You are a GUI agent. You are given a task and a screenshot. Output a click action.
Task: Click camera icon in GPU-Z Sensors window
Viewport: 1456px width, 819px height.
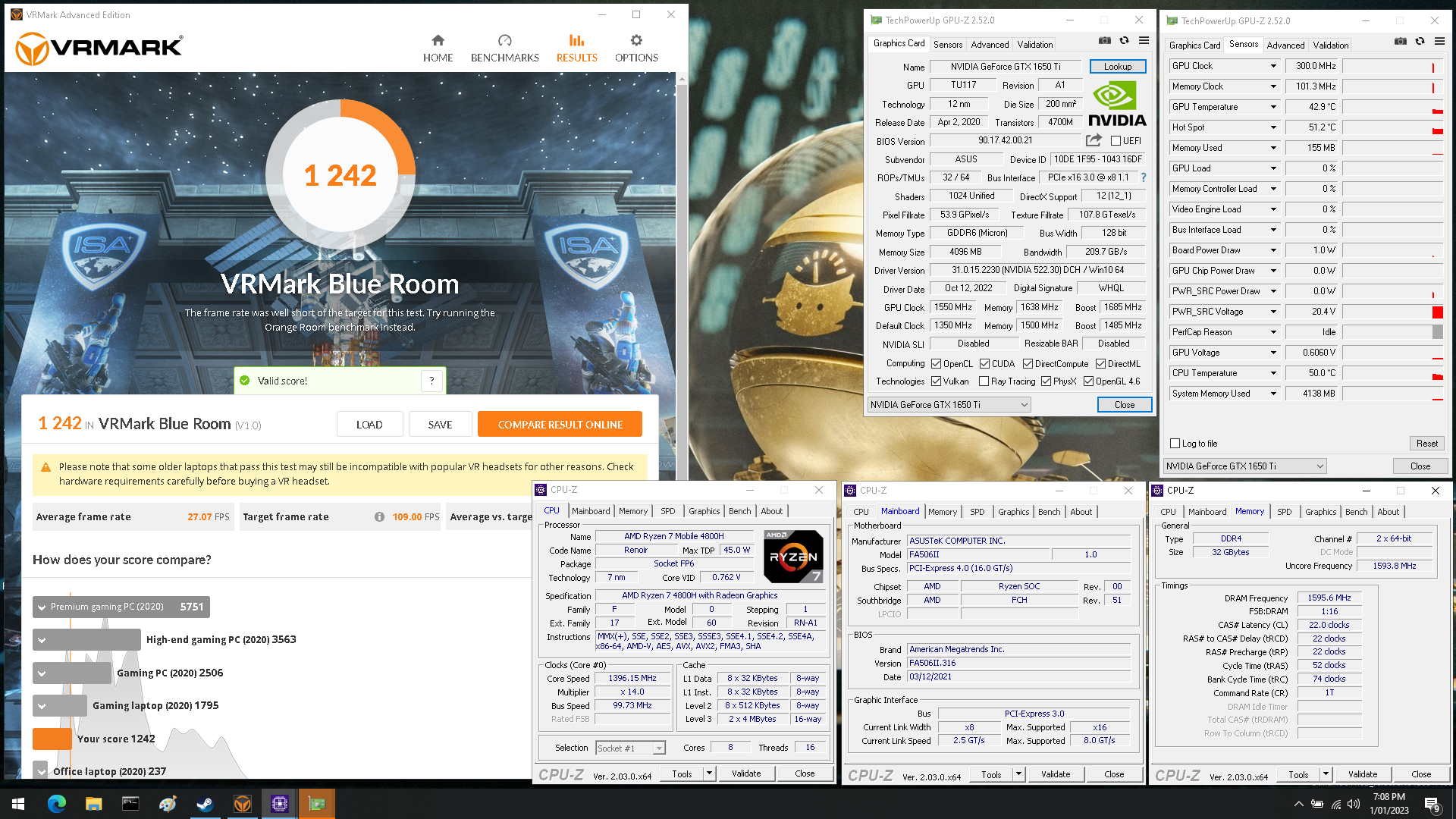point(1401,42)
